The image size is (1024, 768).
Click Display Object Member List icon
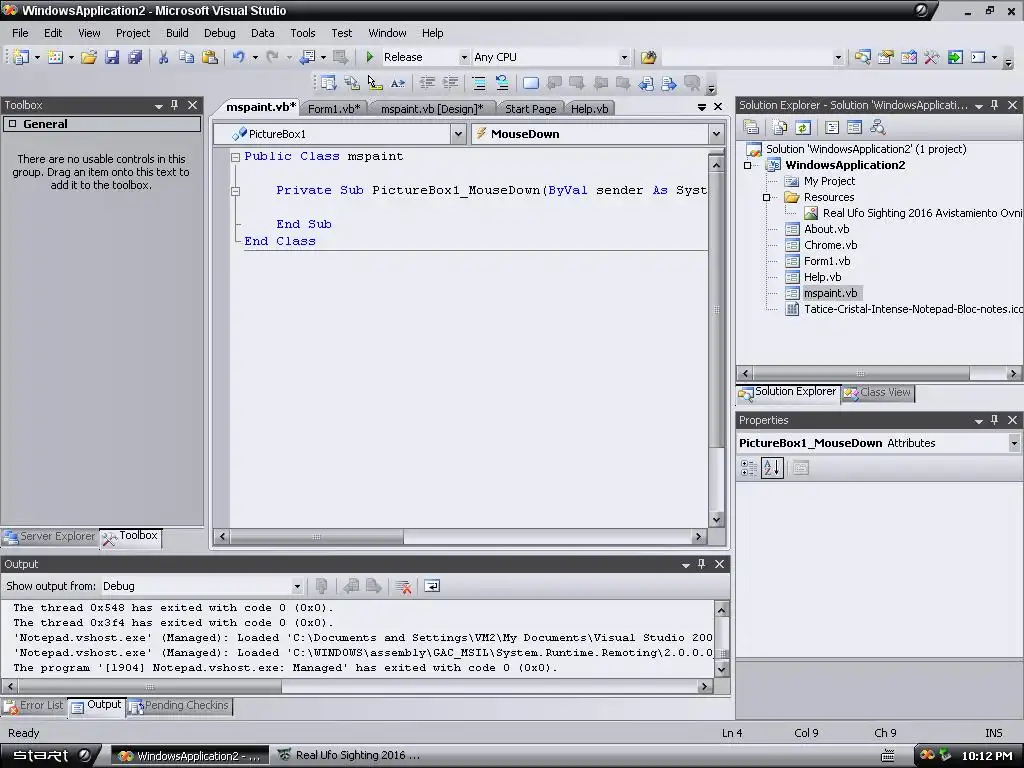click(x=328, y=83)
